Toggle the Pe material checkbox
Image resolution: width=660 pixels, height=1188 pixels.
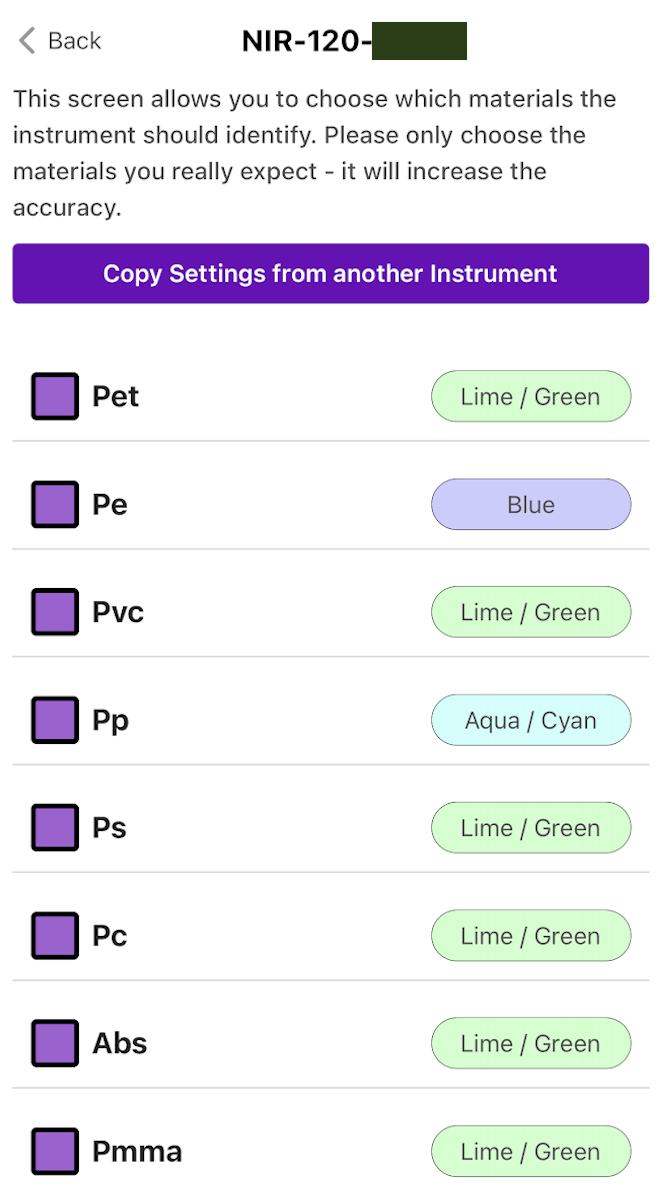tap(55, 504)
